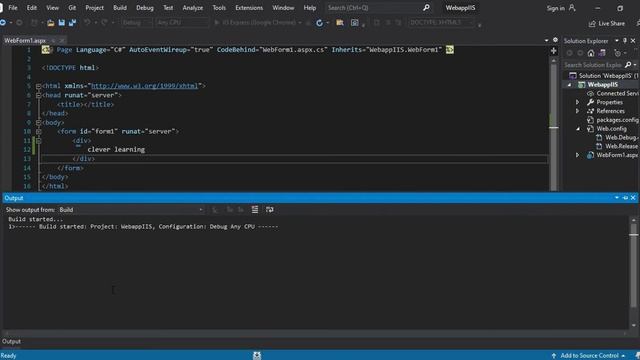Expand the References node
640x360 pixels.
578,111
